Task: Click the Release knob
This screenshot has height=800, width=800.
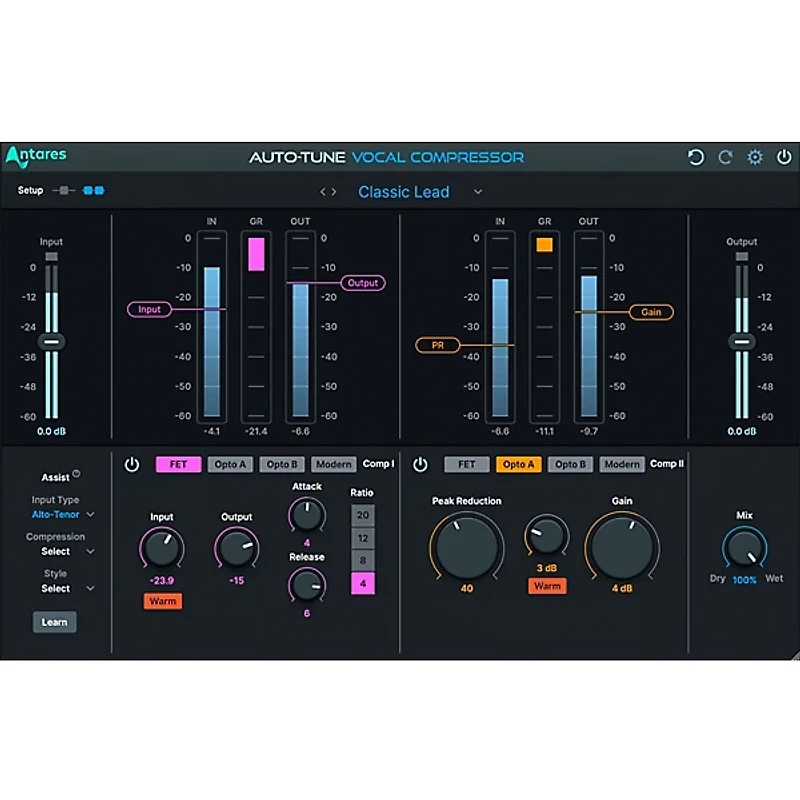Action: tap(307, 585)
